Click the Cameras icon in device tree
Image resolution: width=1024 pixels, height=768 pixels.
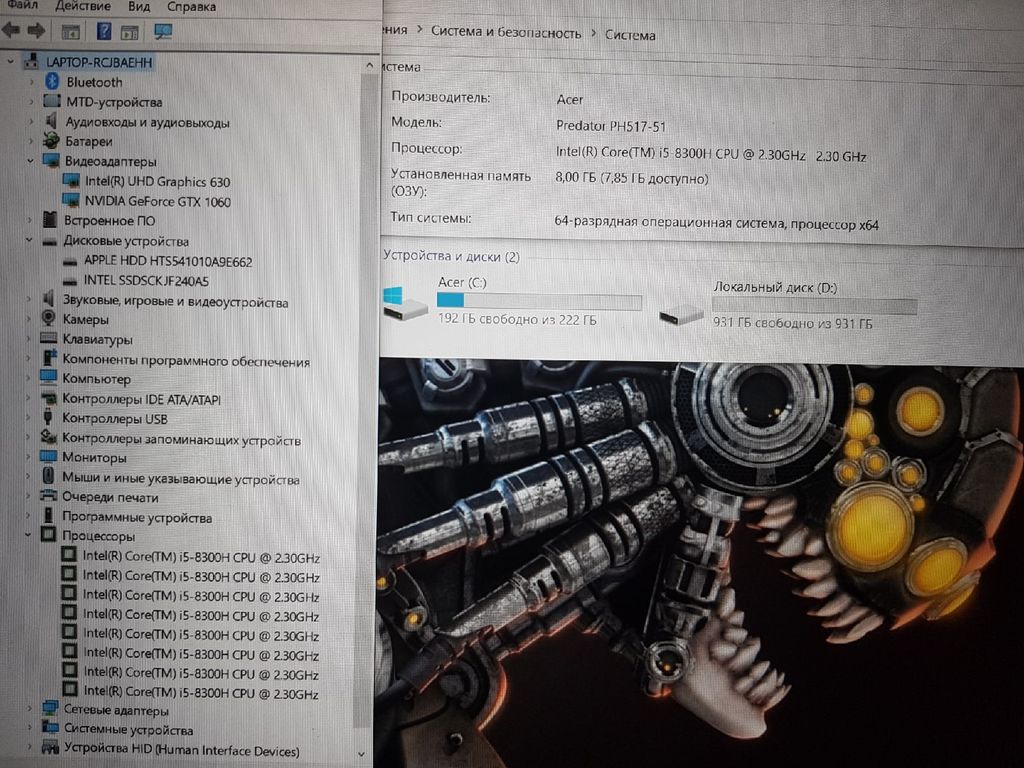point(48,319)
